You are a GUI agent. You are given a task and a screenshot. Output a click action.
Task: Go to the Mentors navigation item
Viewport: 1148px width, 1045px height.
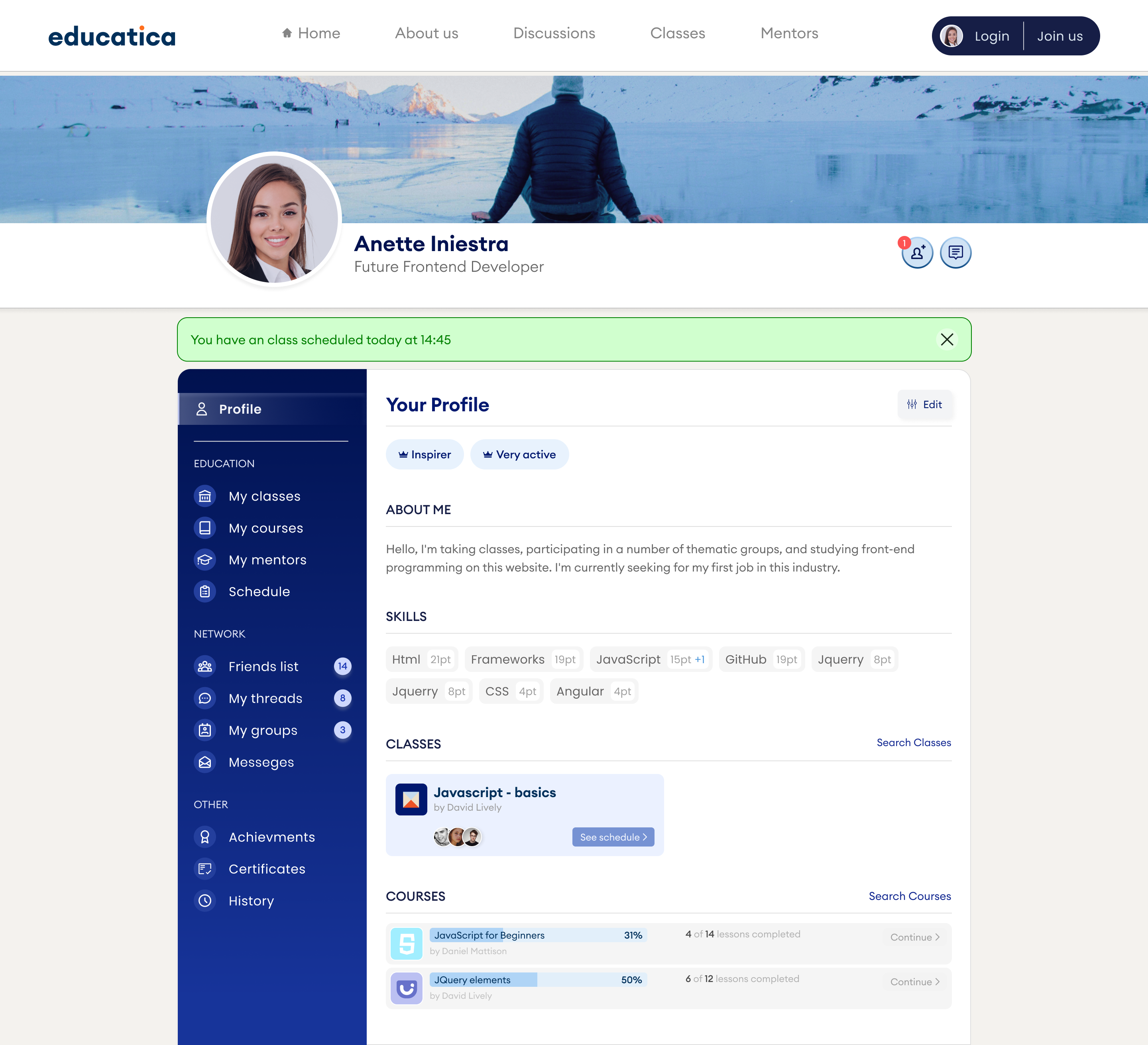[789, 33]
